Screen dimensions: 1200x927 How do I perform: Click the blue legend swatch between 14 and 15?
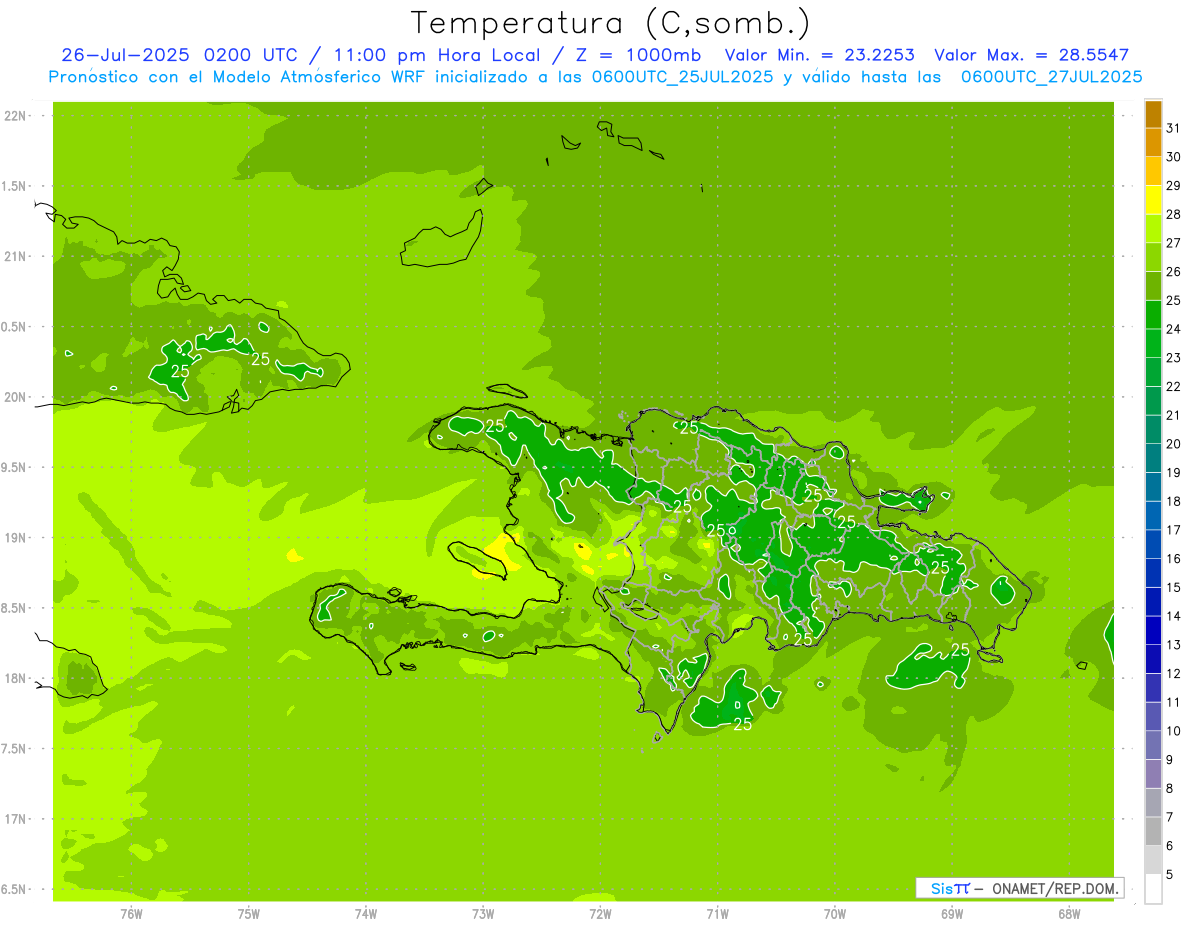1153,602
